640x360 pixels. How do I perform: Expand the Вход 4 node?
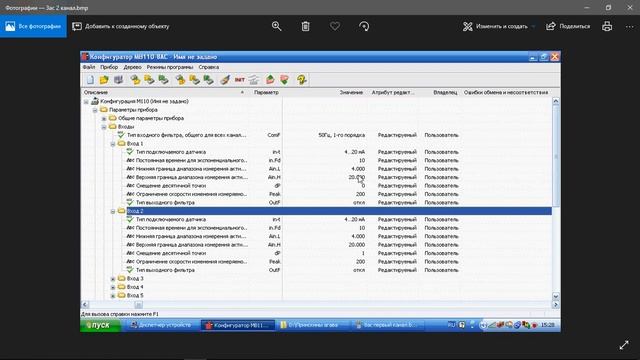[x=113, y=287]
